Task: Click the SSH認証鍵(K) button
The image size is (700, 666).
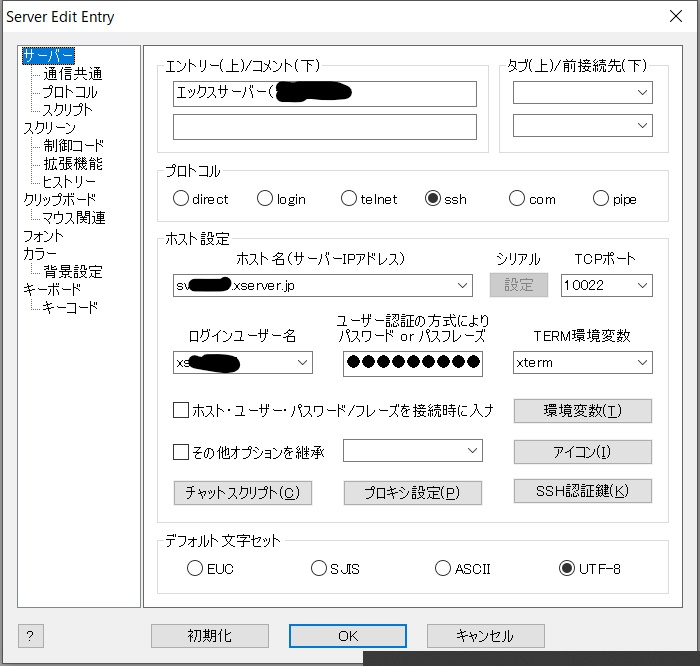Action: (582, 491)
